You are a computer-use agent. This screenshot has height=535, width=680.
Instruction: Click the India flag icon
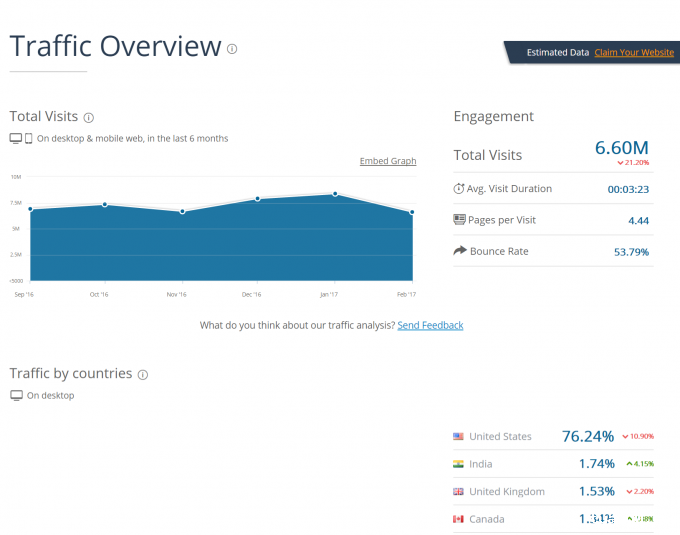click(458, 464)
